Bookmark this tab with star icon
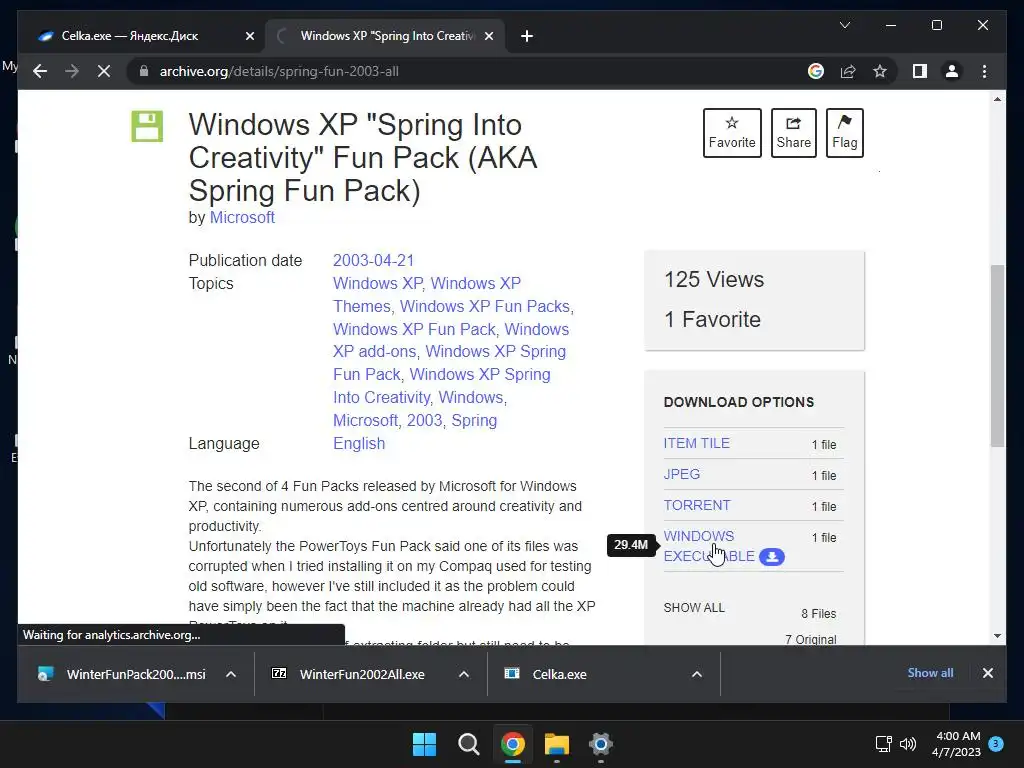Image resolution: width=1024 pixels, height=768 pixels. coord(880,71)
